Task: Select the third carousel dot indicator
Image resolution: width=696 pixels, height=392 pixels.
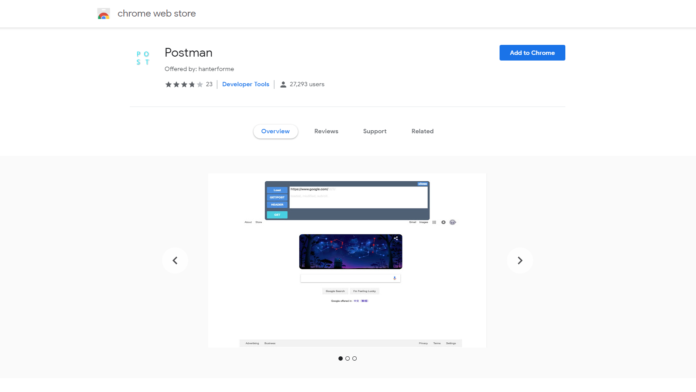Action: click(355, 358)
